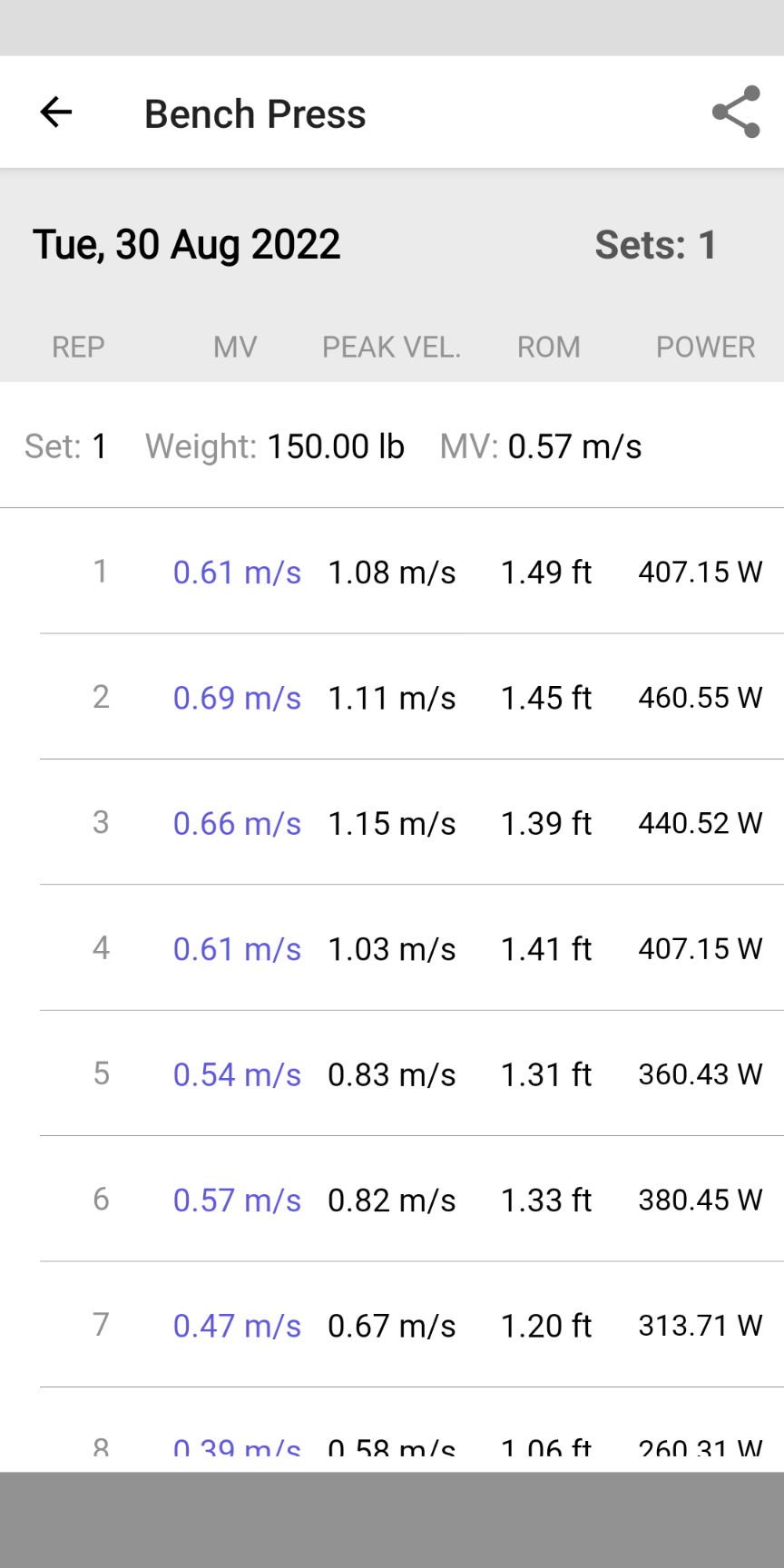Tap rep 5 mean velocity 0.54 m/s
Screen dimensions: 784x1568
(237, 1074)
